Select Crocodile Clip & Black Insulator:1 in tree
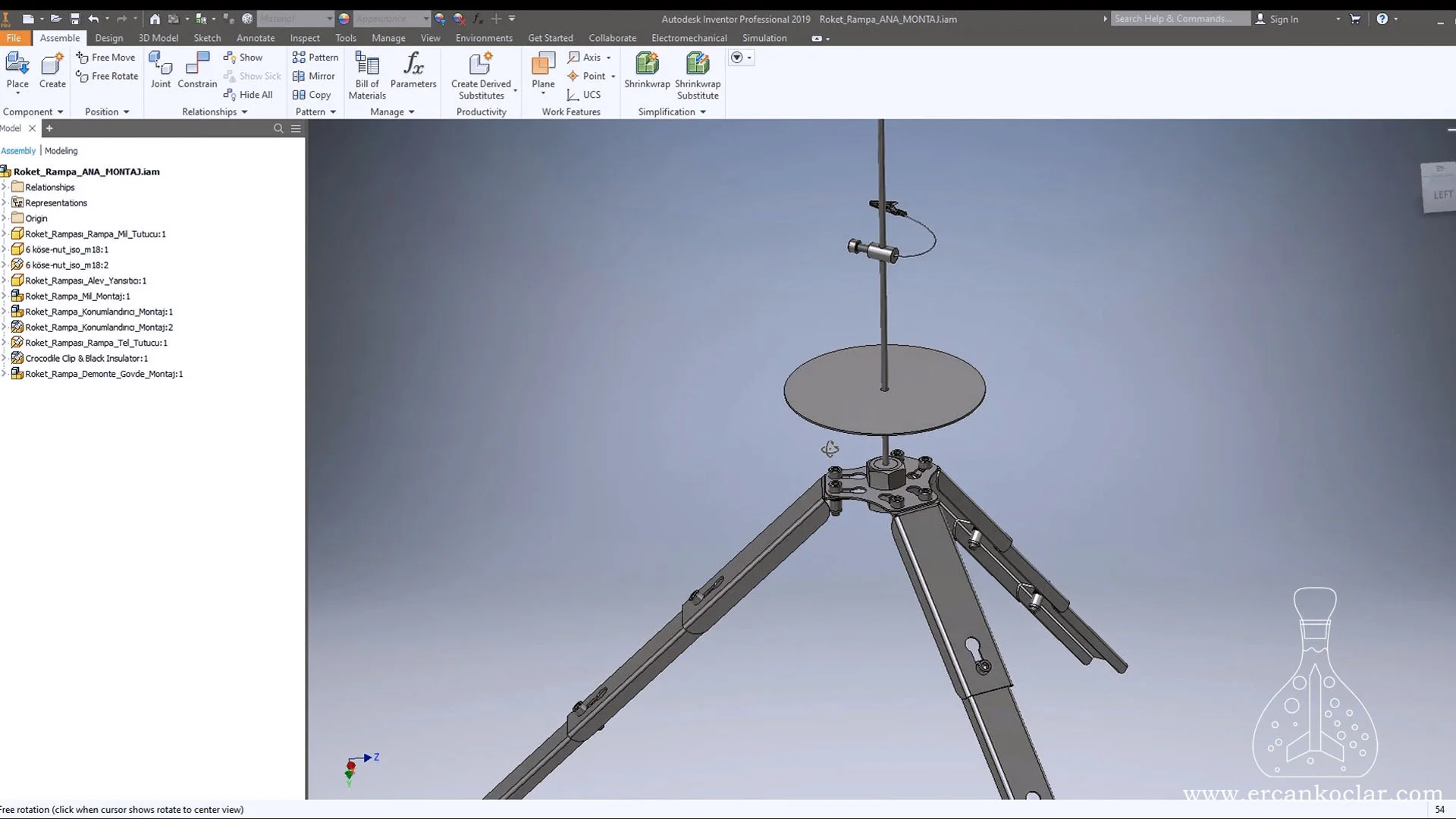Screen dimensions: 1456x819 click(x=86, y=358)
